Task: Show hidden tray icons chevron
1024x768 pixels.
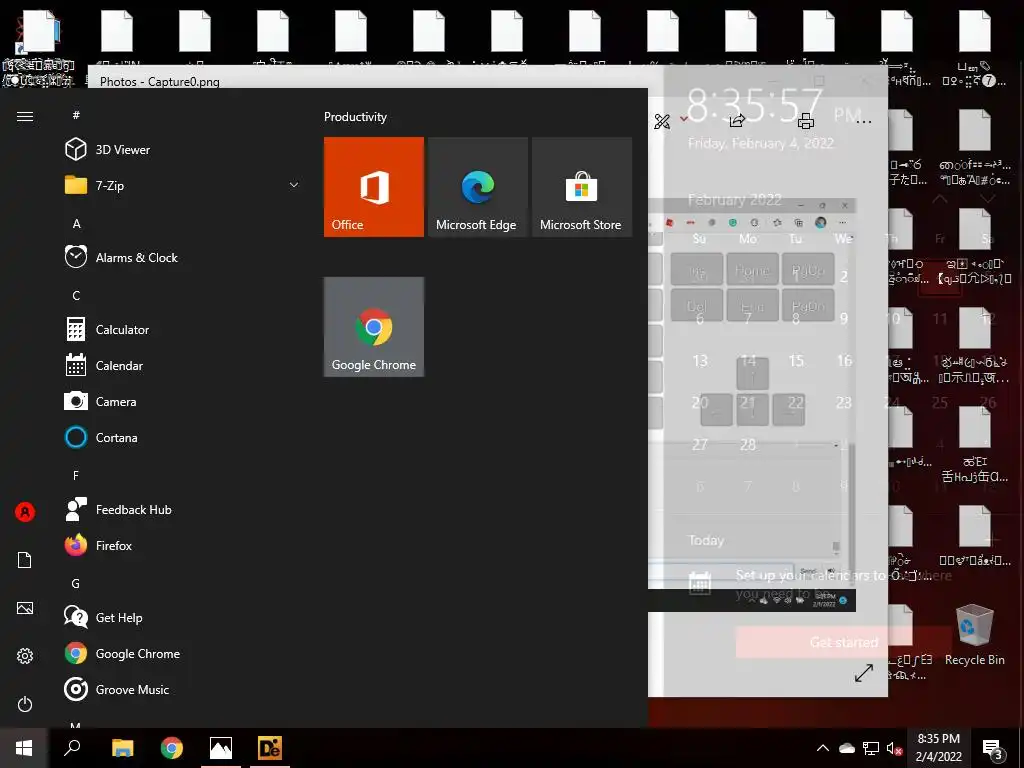Action: coord(823,748)
